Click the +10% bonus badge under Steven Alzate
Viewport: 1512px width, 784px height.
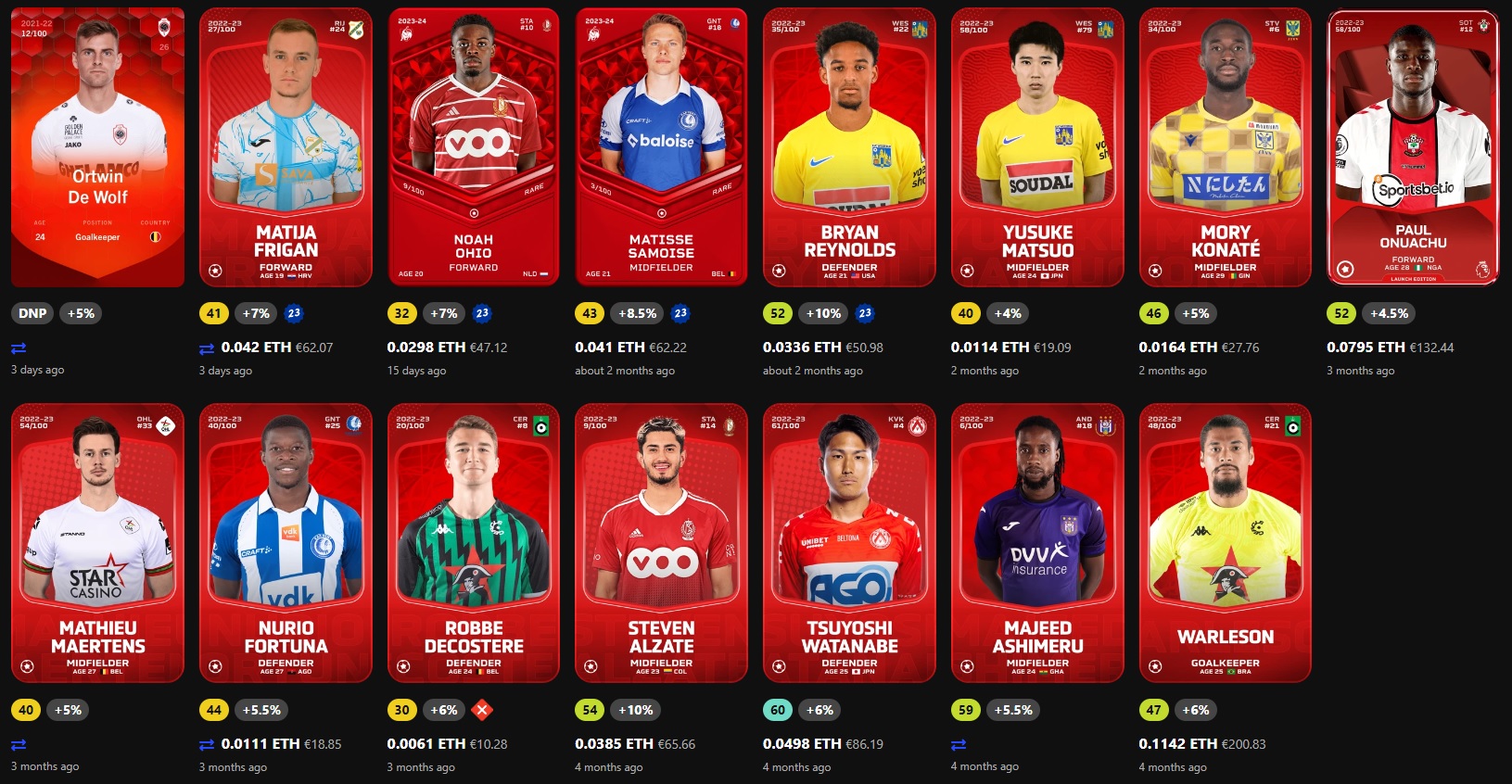click(636, 710)
